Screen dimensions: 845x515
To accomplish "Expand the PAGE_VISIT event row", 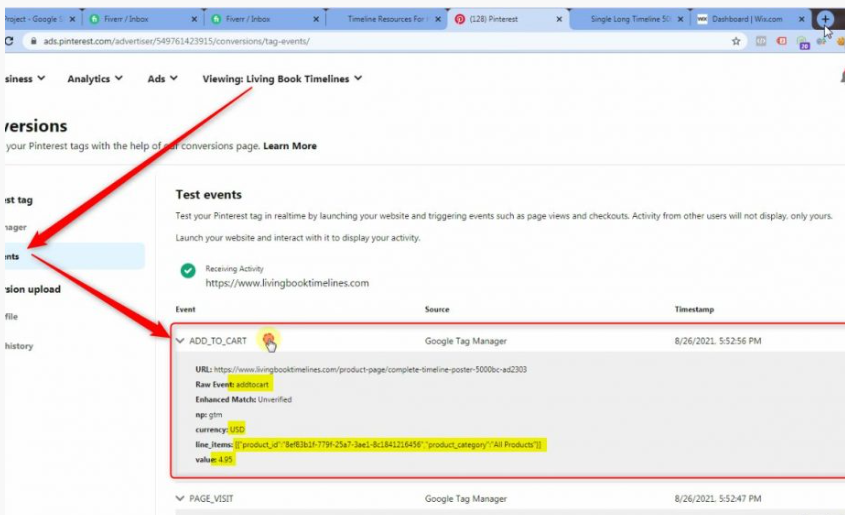I will tap(180, 497).
